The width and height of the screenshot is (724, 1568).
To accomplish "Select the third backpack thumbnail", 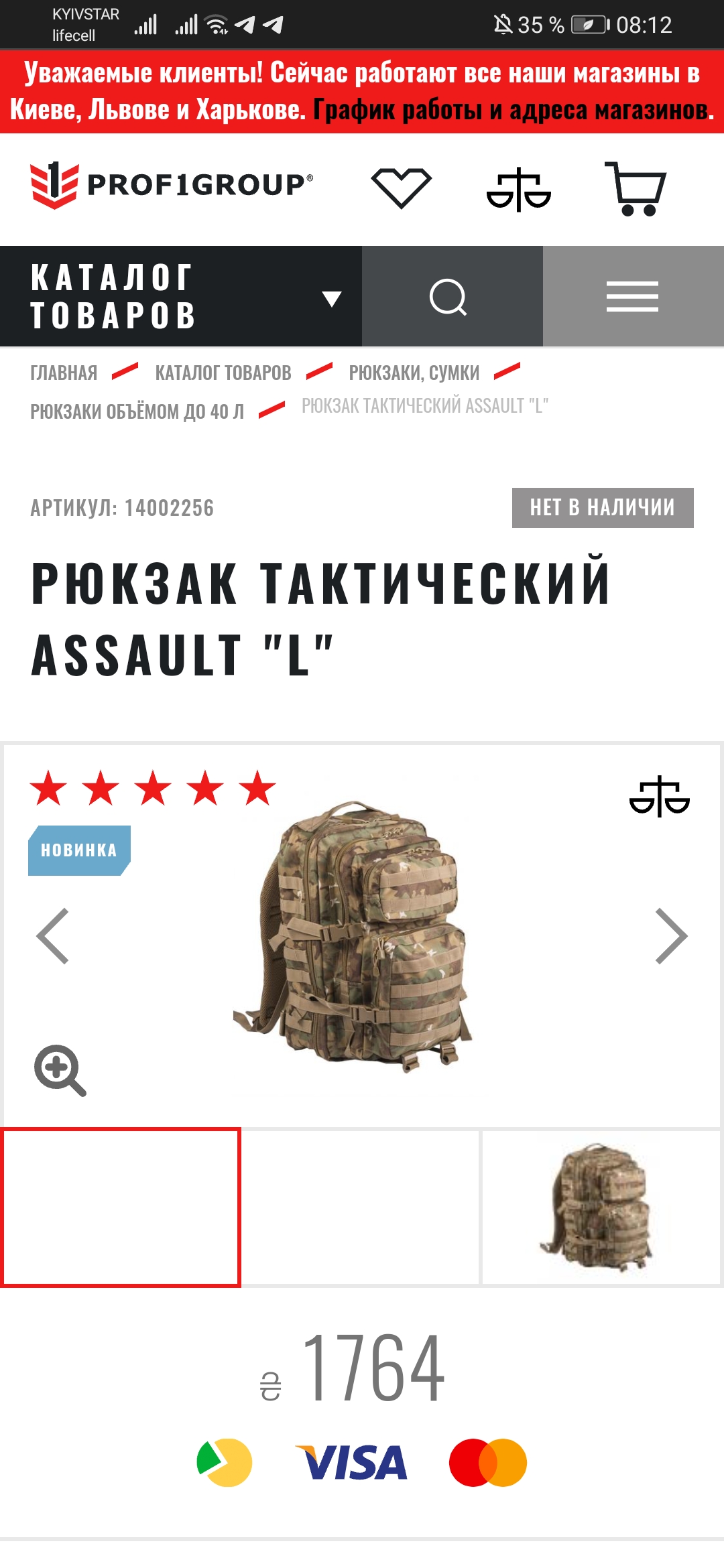I will click(601, 1207).
